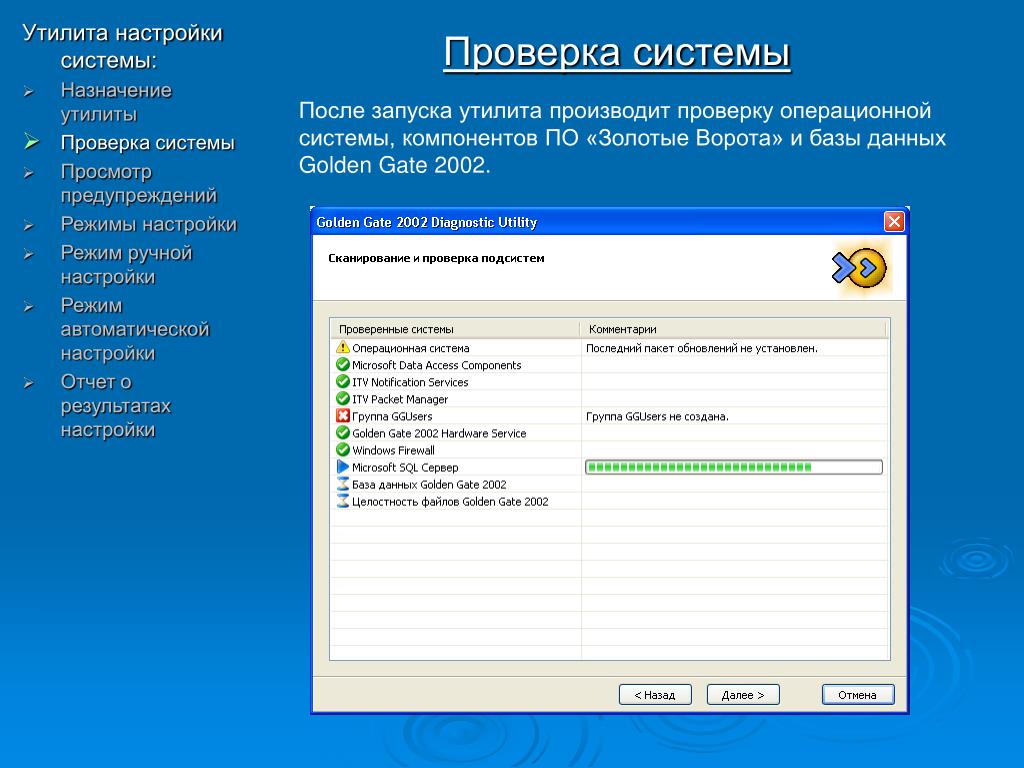Screen dimensions: 1024x768
Task: Click the Далее > button
Action: (x=743, y=695)
